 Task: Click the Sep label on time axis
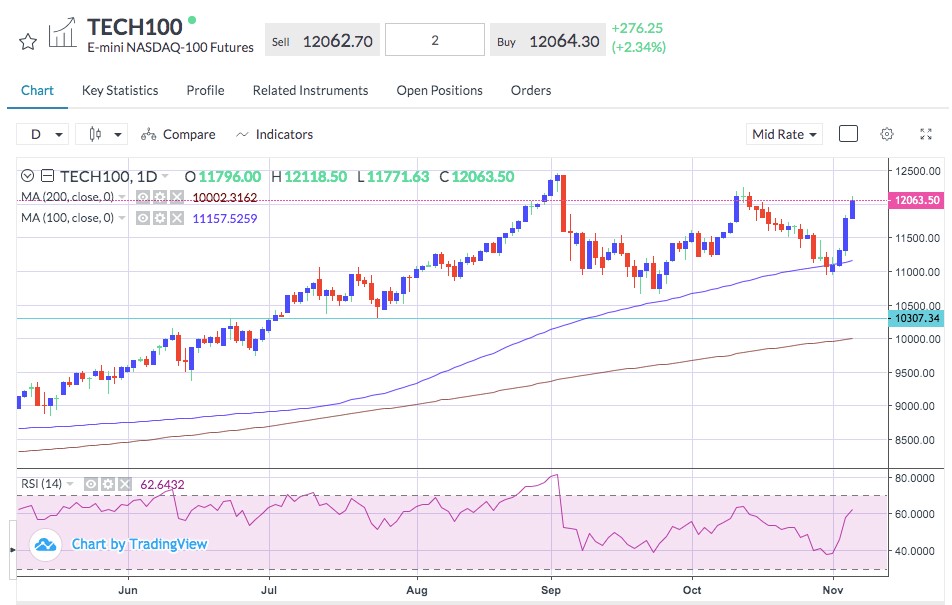(551, 590)
